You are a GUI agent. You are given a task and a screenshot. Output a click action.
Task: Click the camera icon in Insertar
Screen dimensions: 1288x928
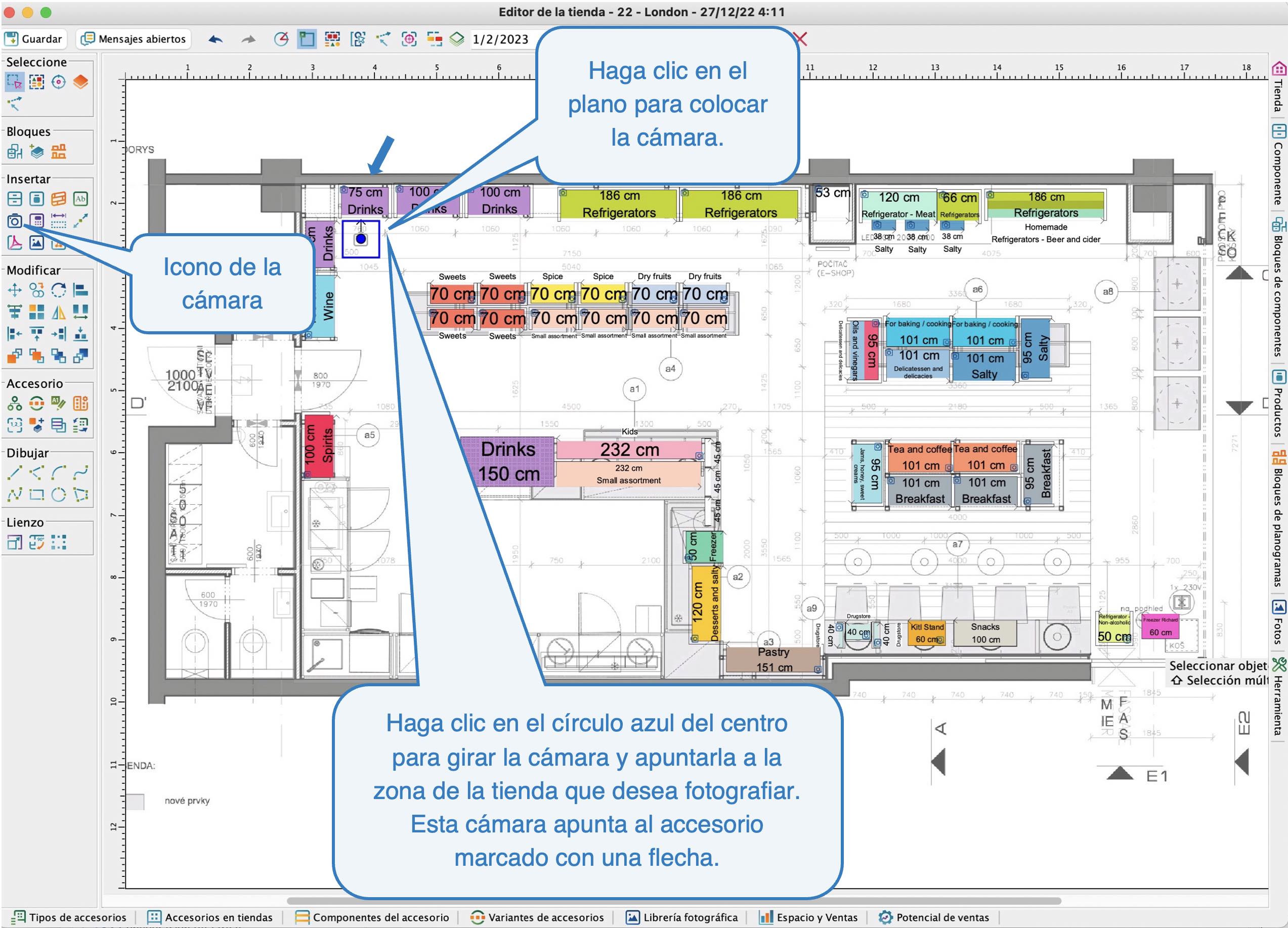pyautogui.click(x=15, y=221)
